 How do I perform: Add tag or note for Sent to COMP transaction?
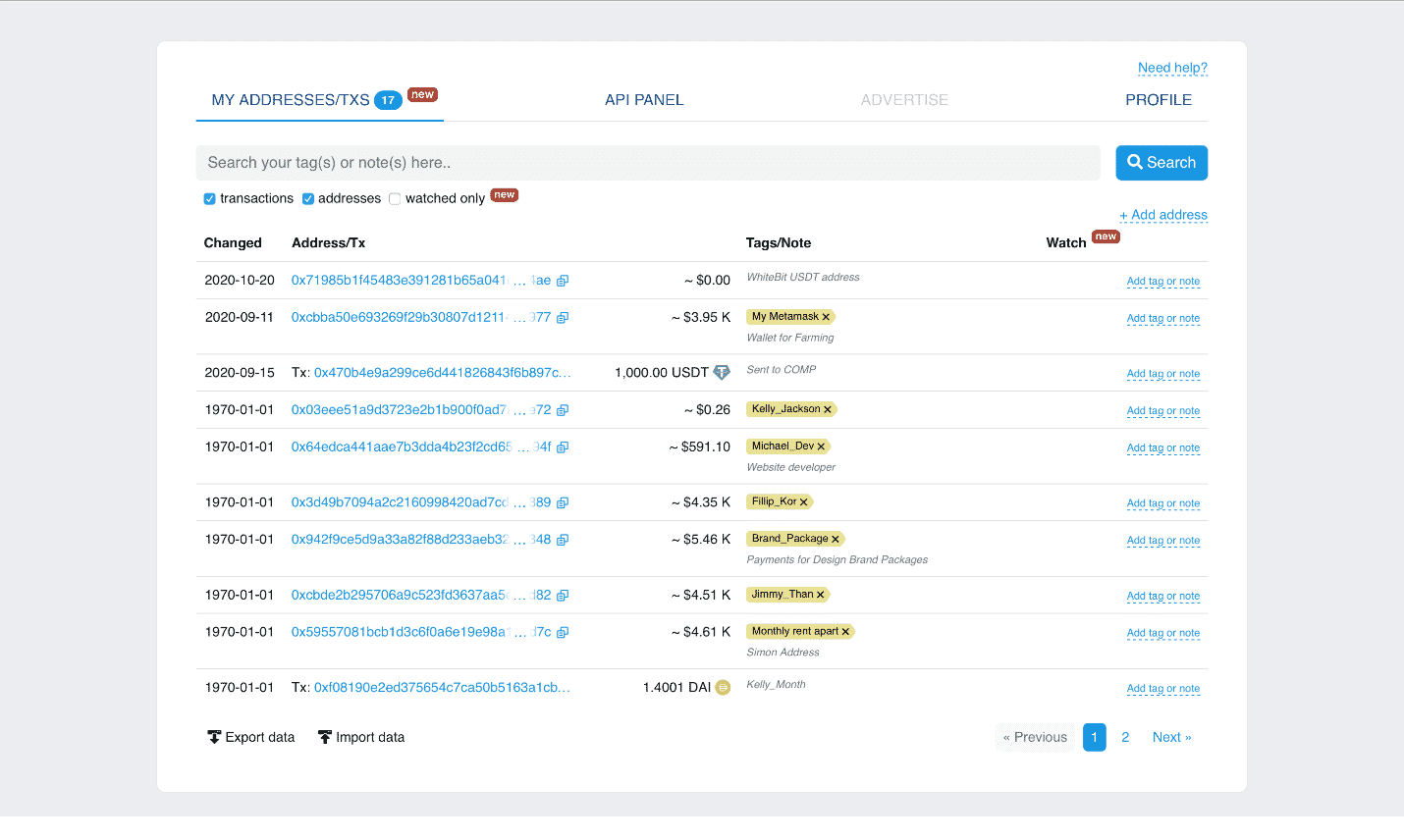click(1163, 374)
